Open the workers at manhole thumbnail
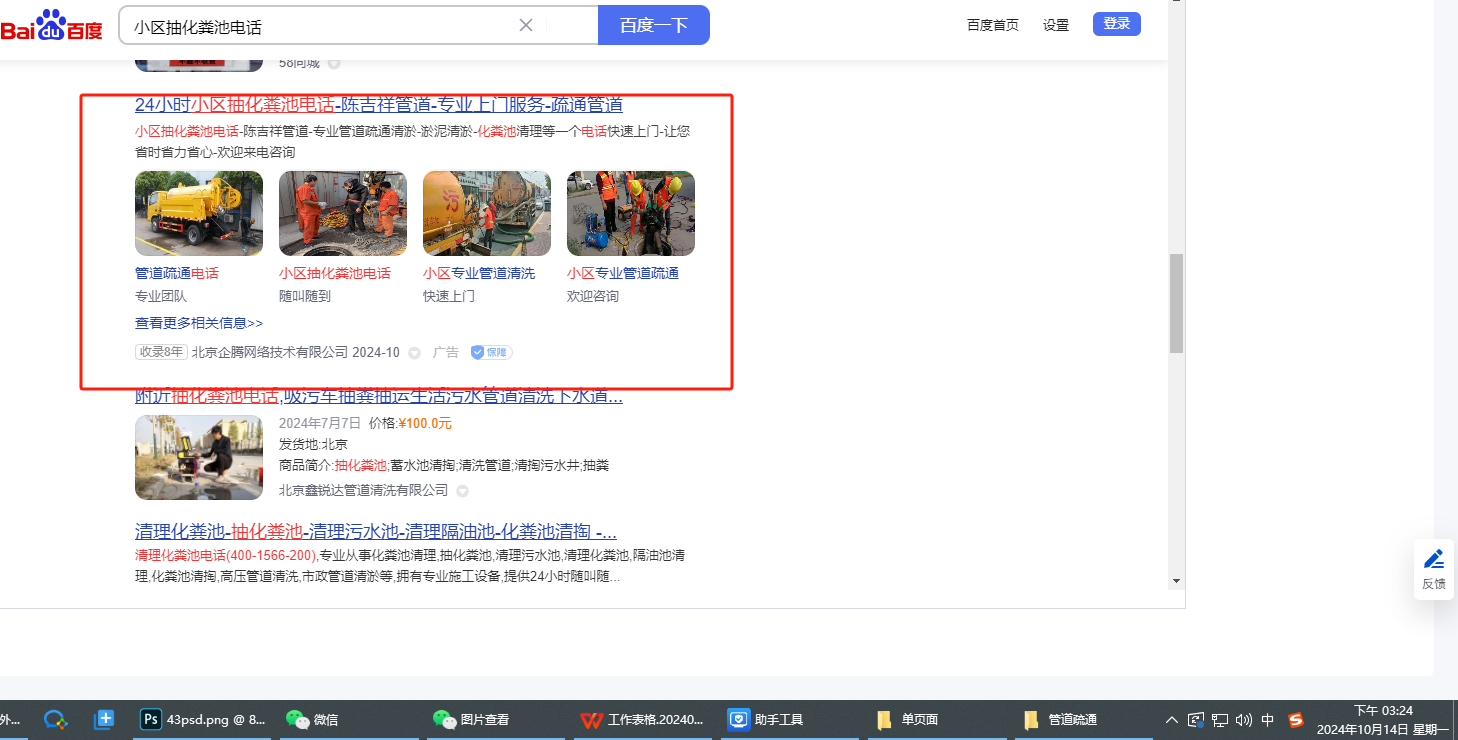Image resolution: width=1458 pixels, height=740 pixels. (x=343, y=213)
